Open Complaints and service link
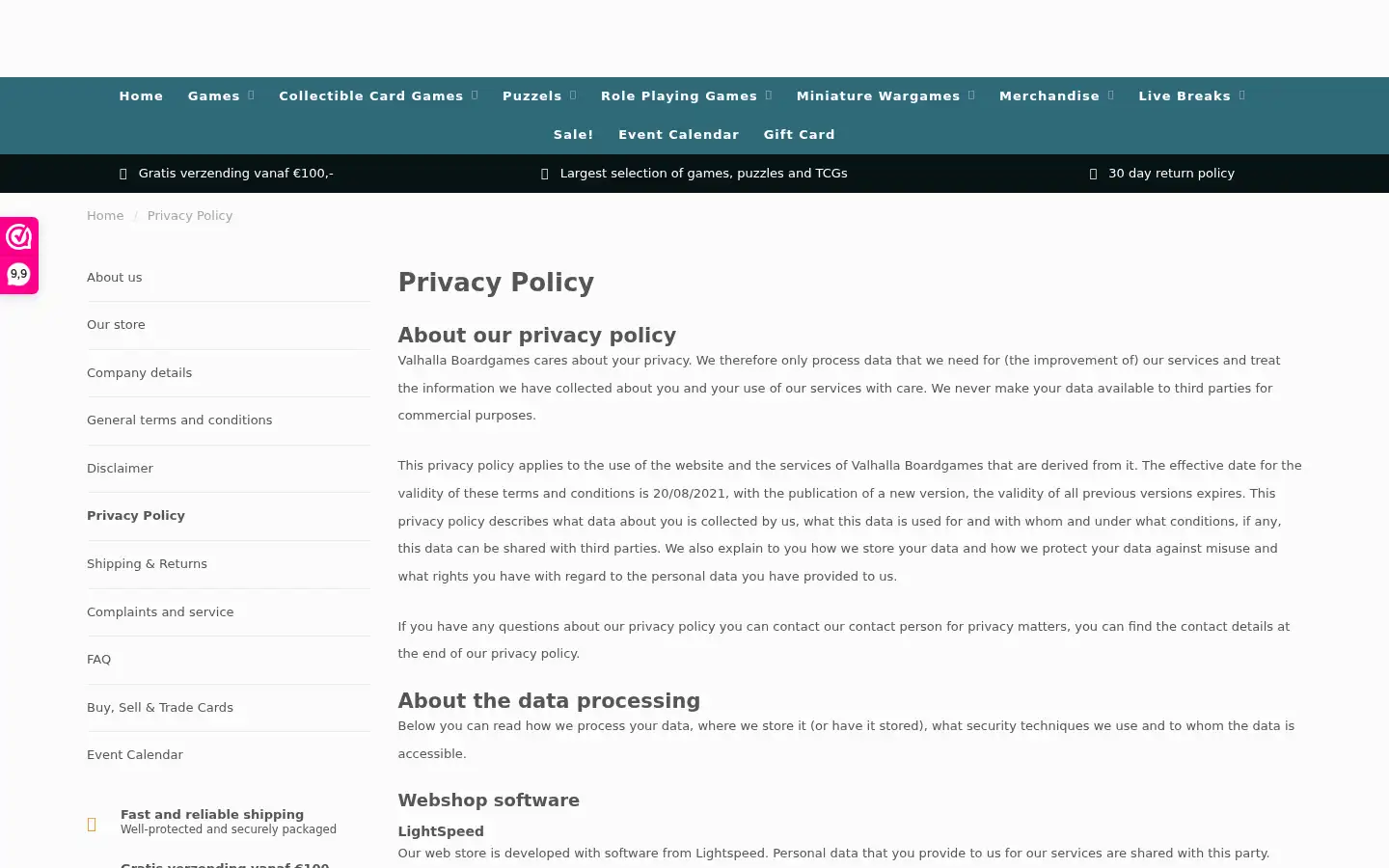 coord(160,611)
